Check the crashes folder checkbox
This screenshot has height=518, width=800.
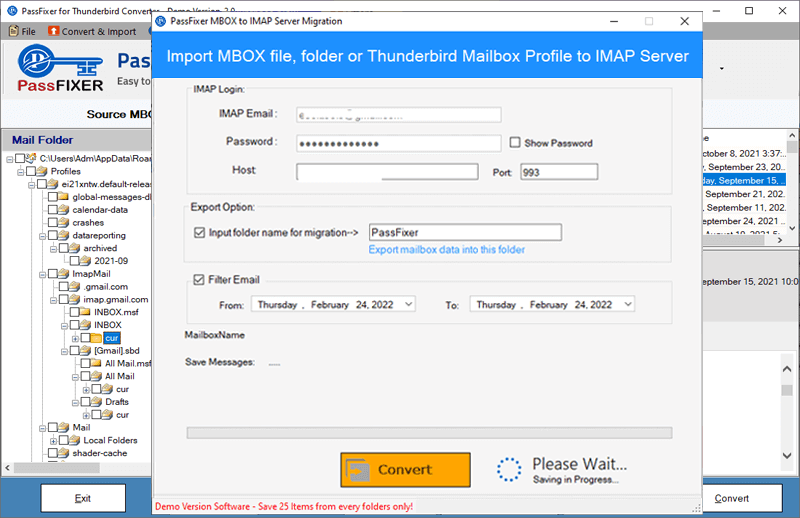point(53,223)
